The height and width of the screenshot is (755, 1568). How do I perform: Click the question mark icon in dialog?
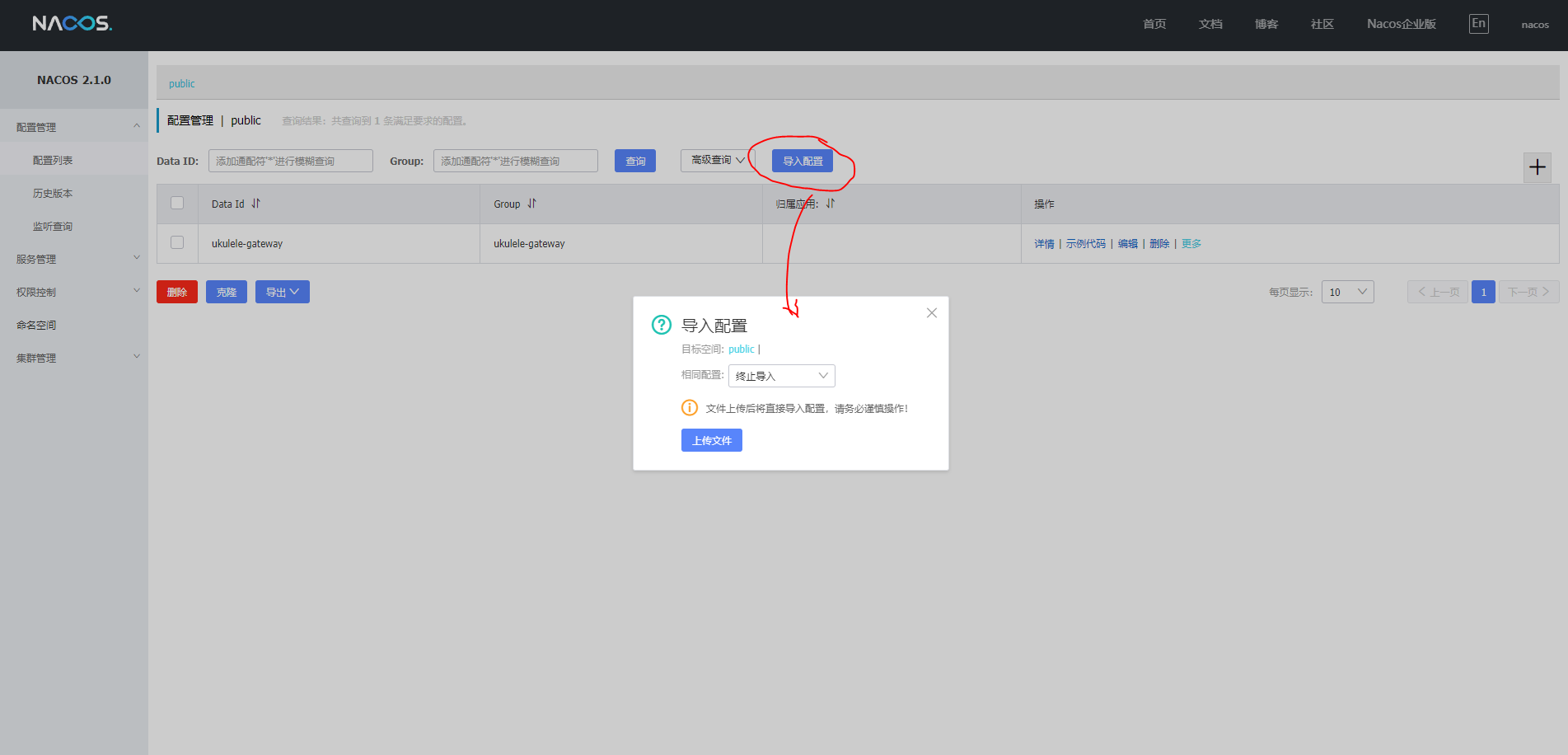[x=662, y=325]
